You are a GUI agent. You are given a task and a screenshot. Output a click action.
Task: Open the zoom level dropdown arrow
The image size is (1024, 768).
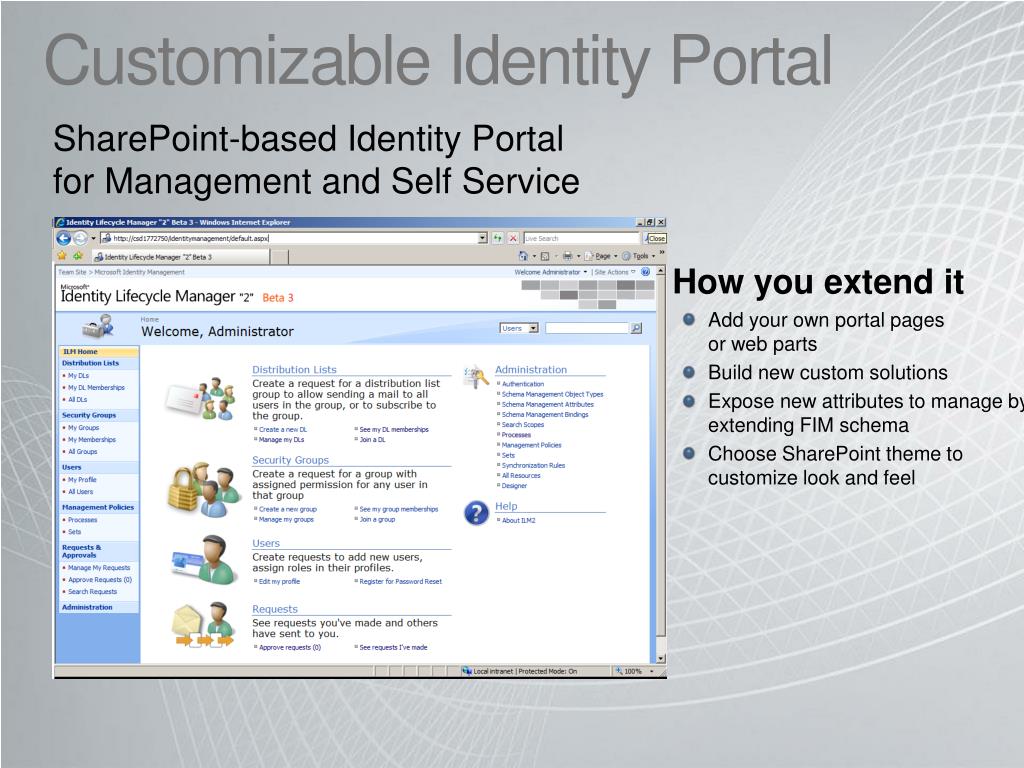coord(652,671)
